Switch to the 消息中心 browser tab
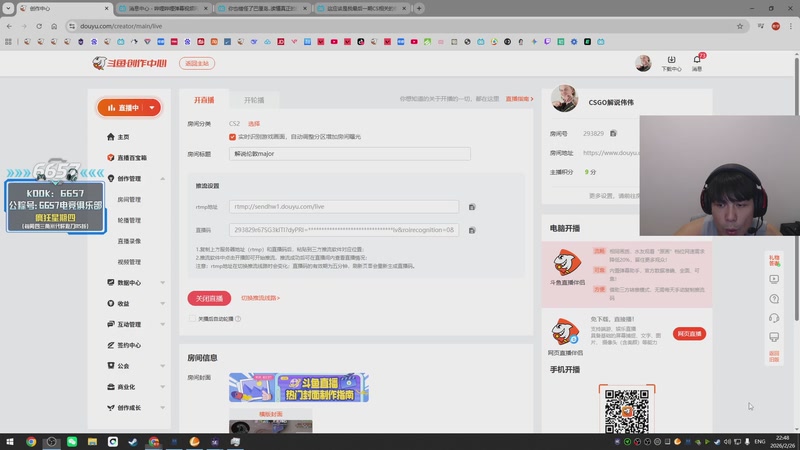Viewport: 800px width, 450px height. point(164,8)
